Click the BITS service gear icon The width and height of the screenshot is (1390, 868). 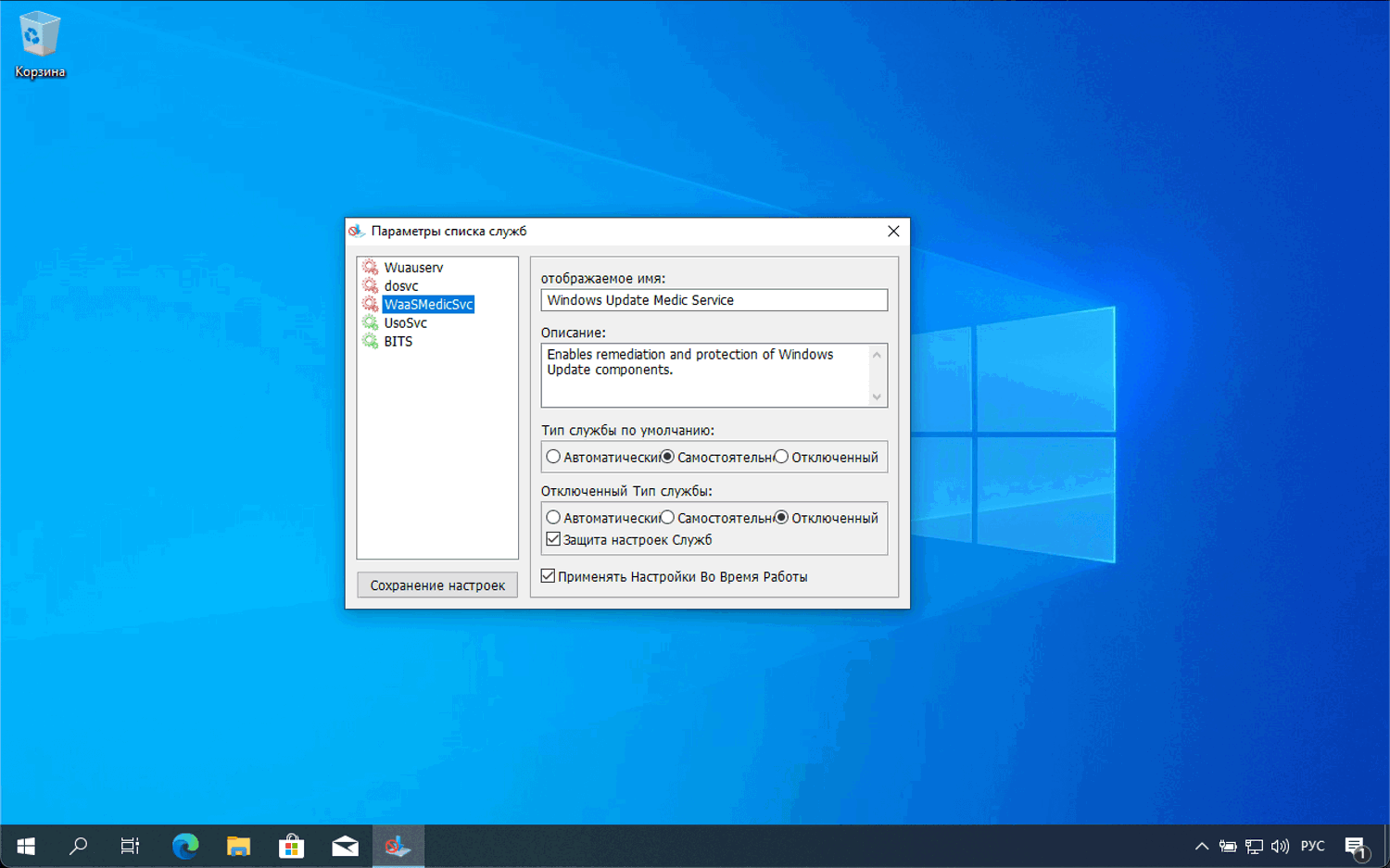[371, 342]
